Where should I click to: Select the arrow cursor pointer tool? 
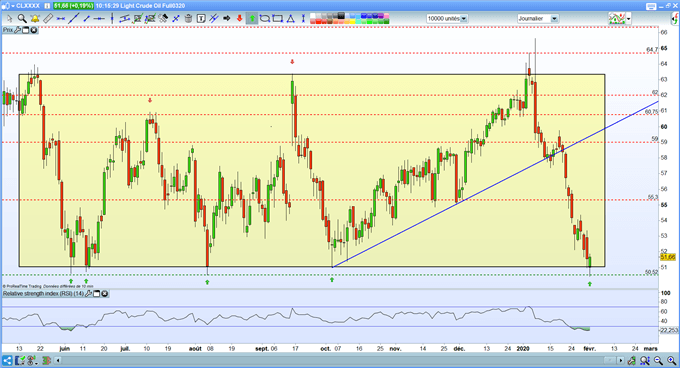9,19
